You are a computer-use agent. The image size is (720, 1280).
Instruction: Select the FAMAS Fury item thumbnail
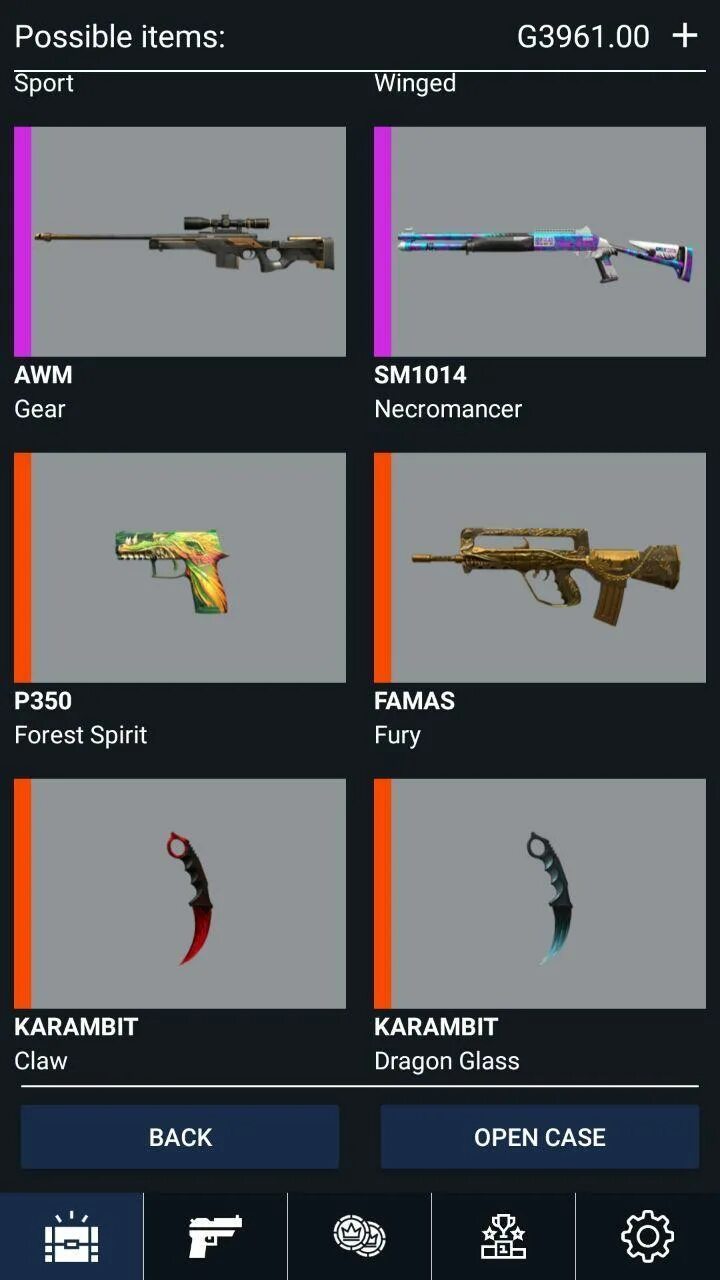pyautogui.click(x=540, y=568)
